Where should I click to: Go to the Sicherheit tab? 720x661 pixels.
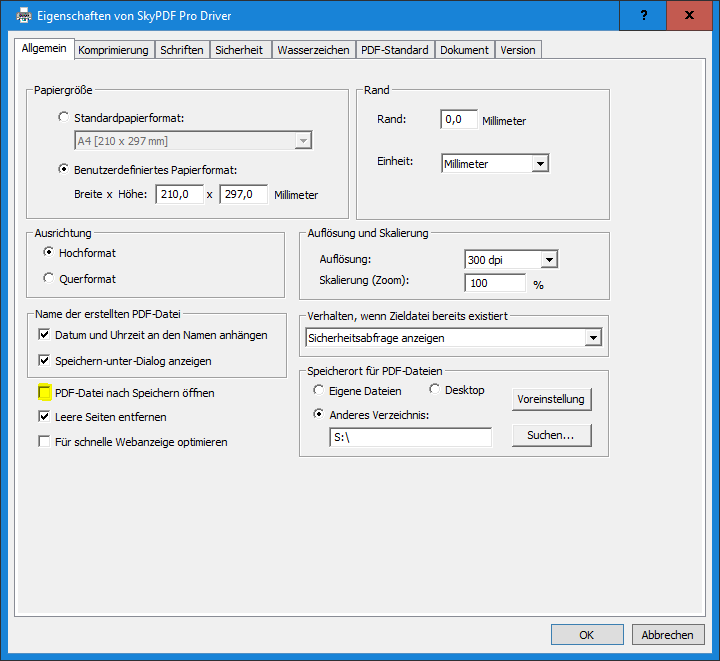pos(239,50)
